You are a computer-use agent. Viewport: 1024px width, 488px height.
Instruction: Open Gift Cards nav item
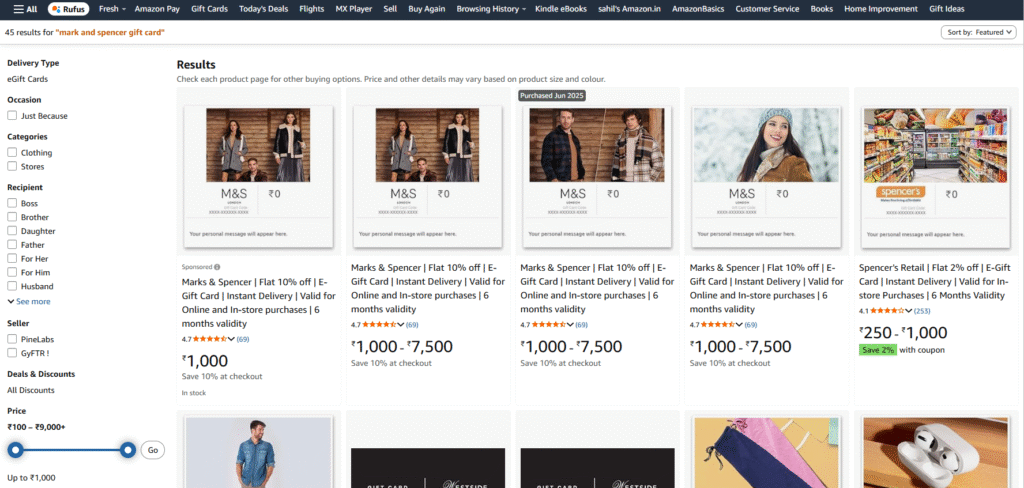pos(210,9)
